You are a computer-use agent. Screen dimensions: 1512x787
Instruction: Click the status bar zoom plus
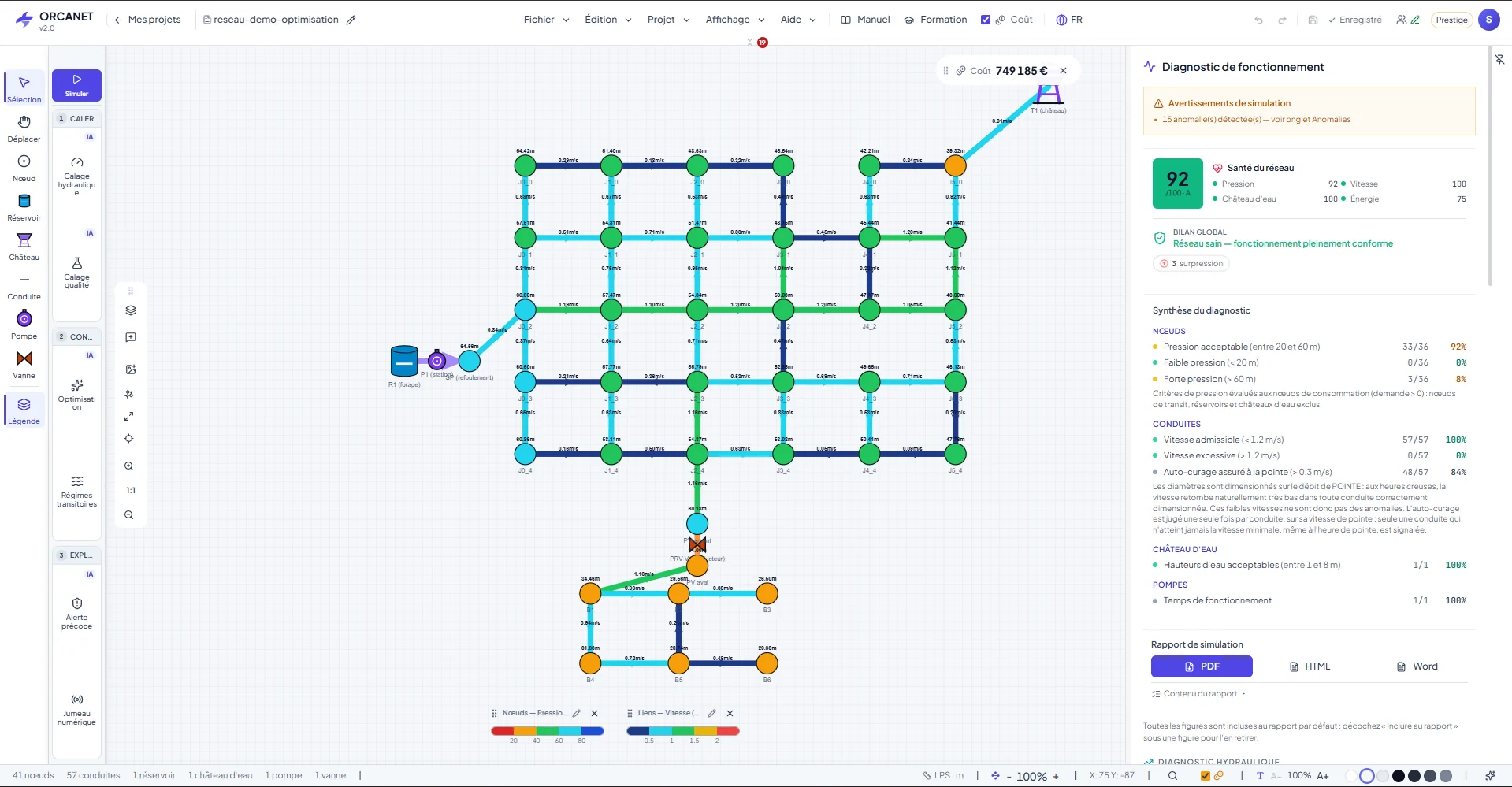coord(1056,776)
